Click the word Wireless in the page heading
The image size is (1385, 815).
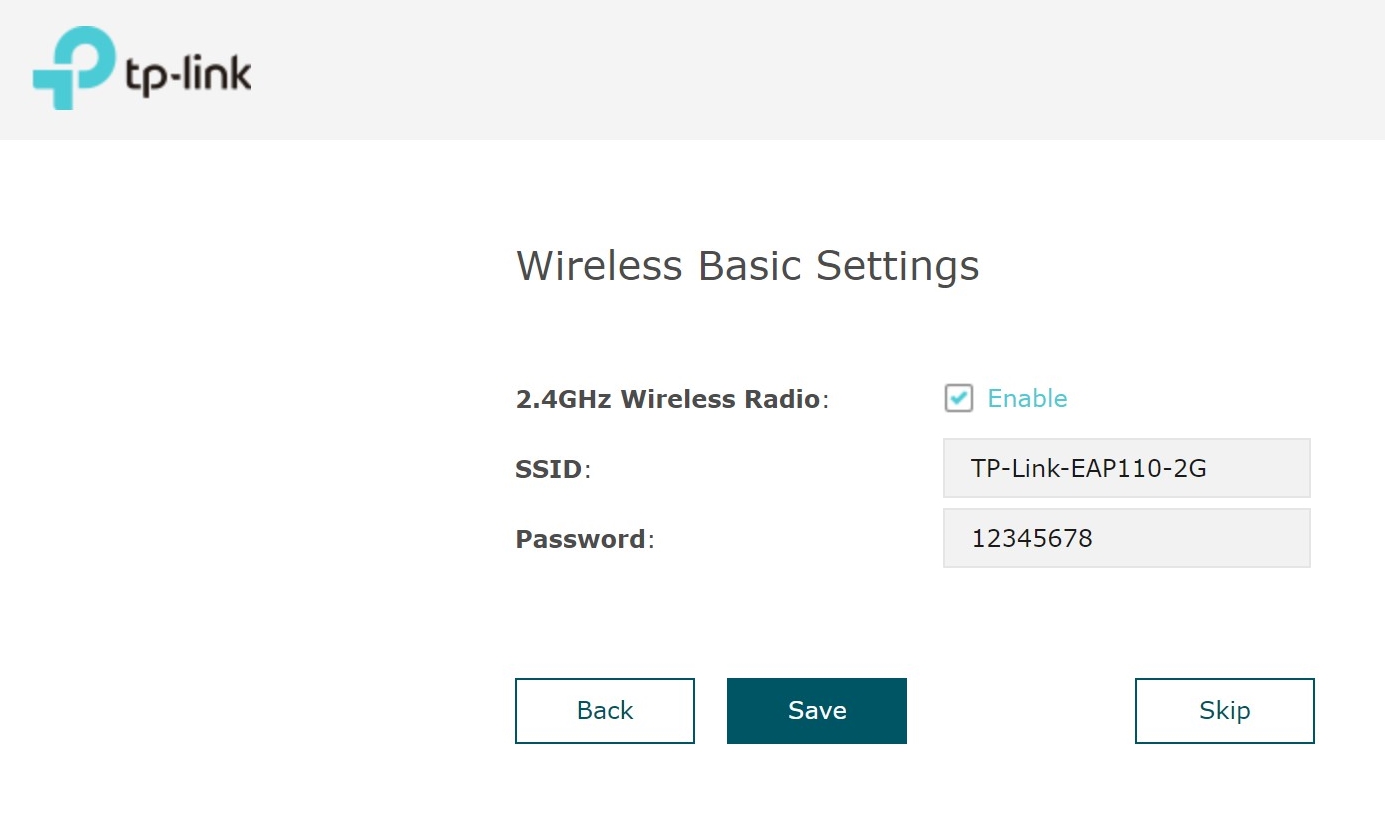coord(599,266)
